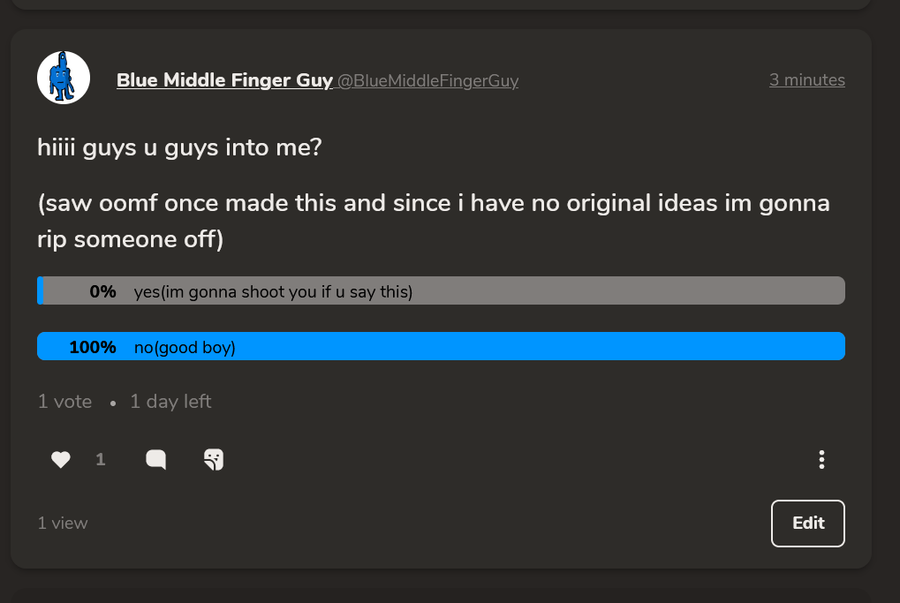Click the 'hiiii guys u guys into me?' text
The height and width of the screenshot is (603, 900).
180,147
